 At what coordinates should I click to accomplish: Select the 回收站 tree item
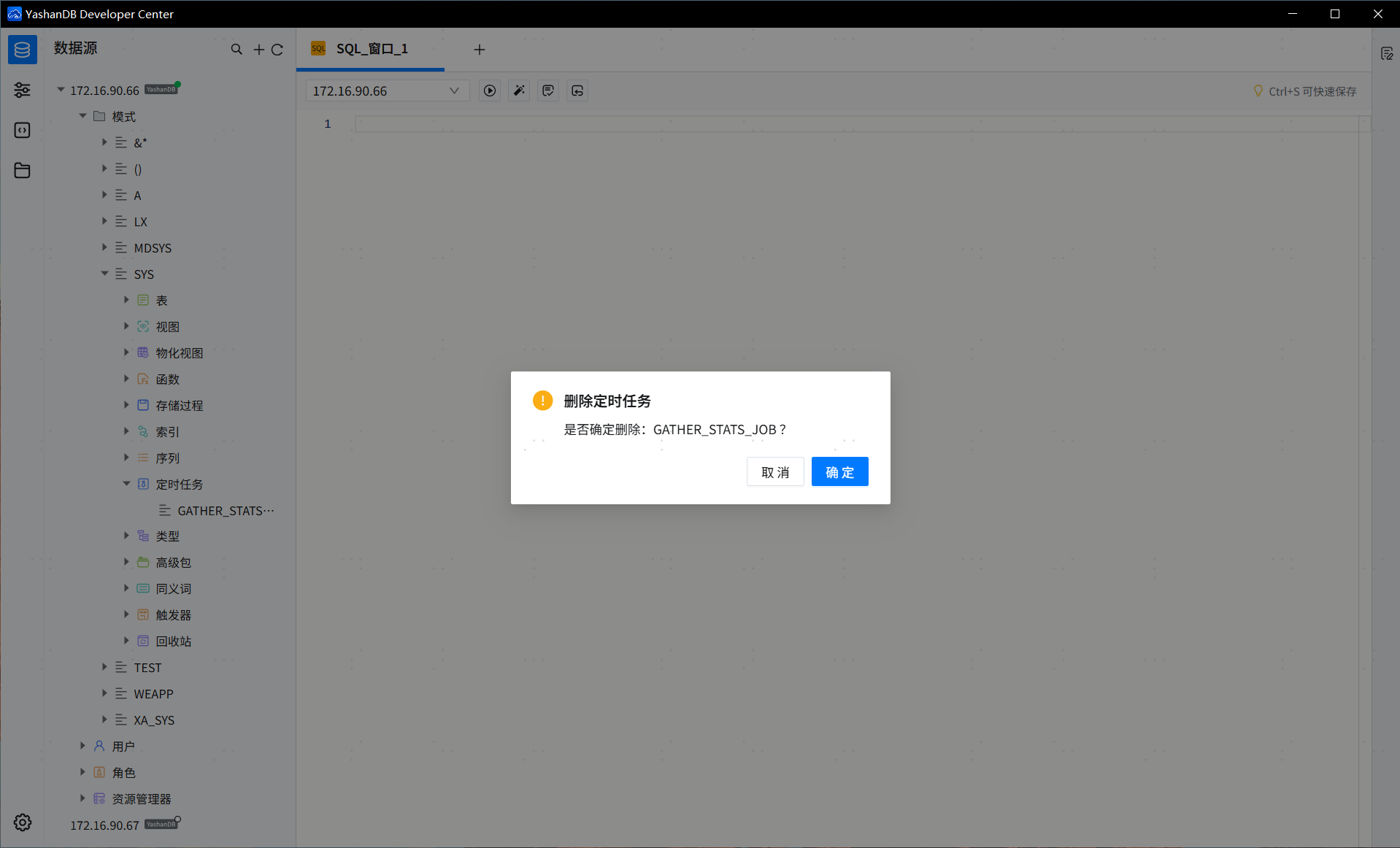[x=174, y=641]
